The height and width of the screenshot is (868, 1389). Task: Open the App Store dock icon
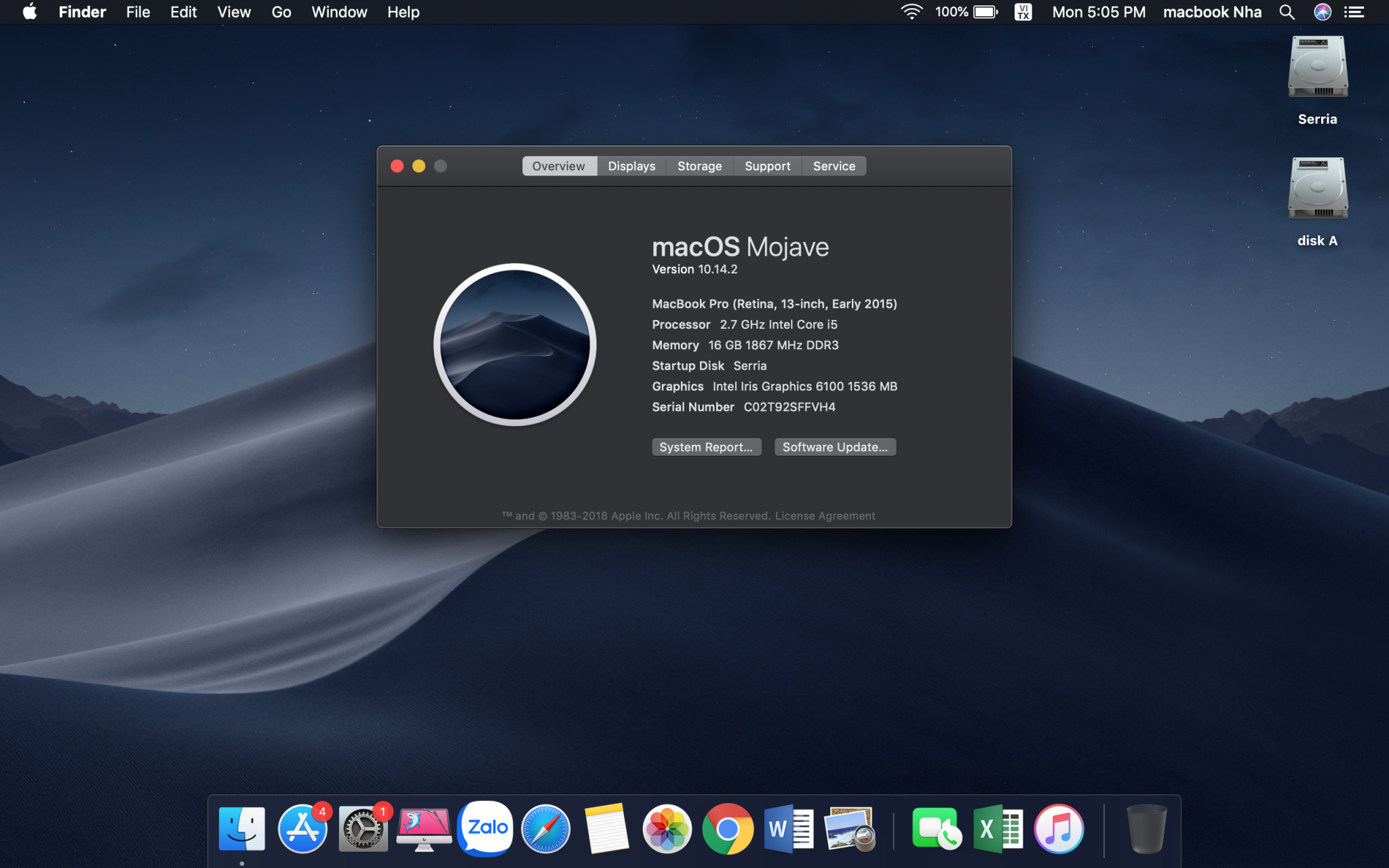(x=302, y=829)
